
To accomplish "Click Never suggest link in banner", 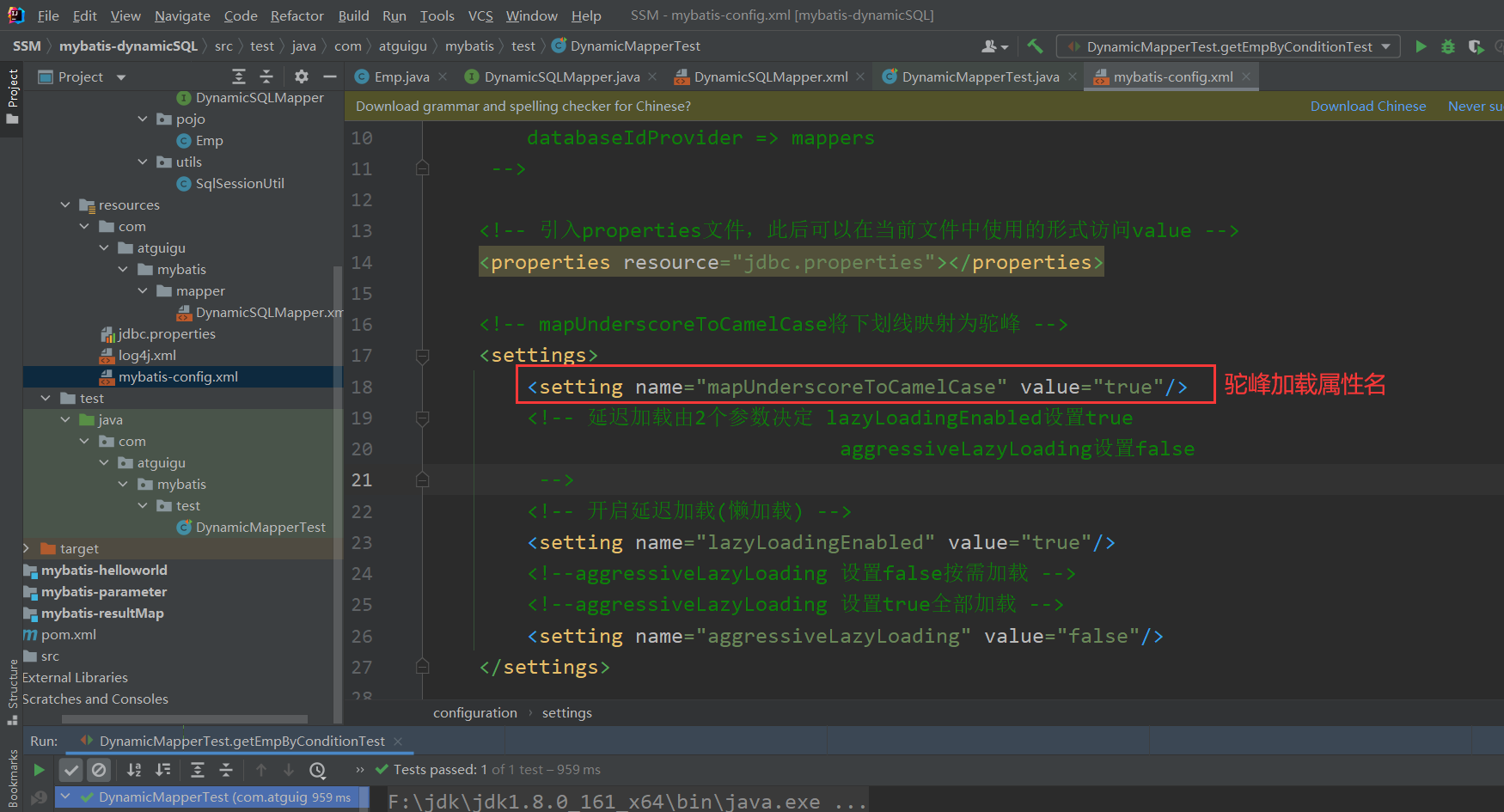I will coord(1476,106).
